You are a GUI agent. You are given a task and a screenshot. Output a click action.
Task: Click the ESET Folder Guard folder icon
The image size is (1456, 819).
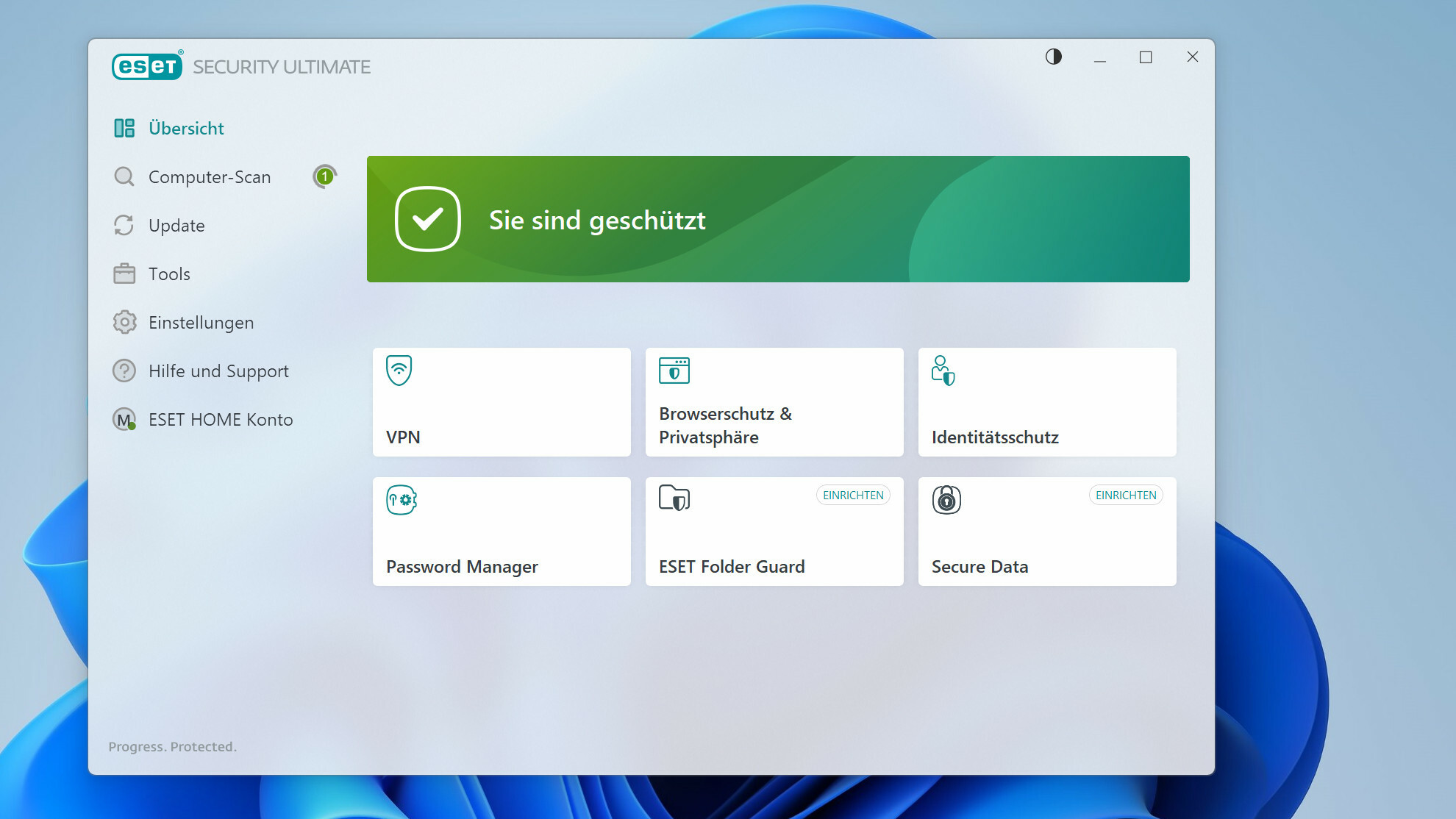click(x=674, y=498)
